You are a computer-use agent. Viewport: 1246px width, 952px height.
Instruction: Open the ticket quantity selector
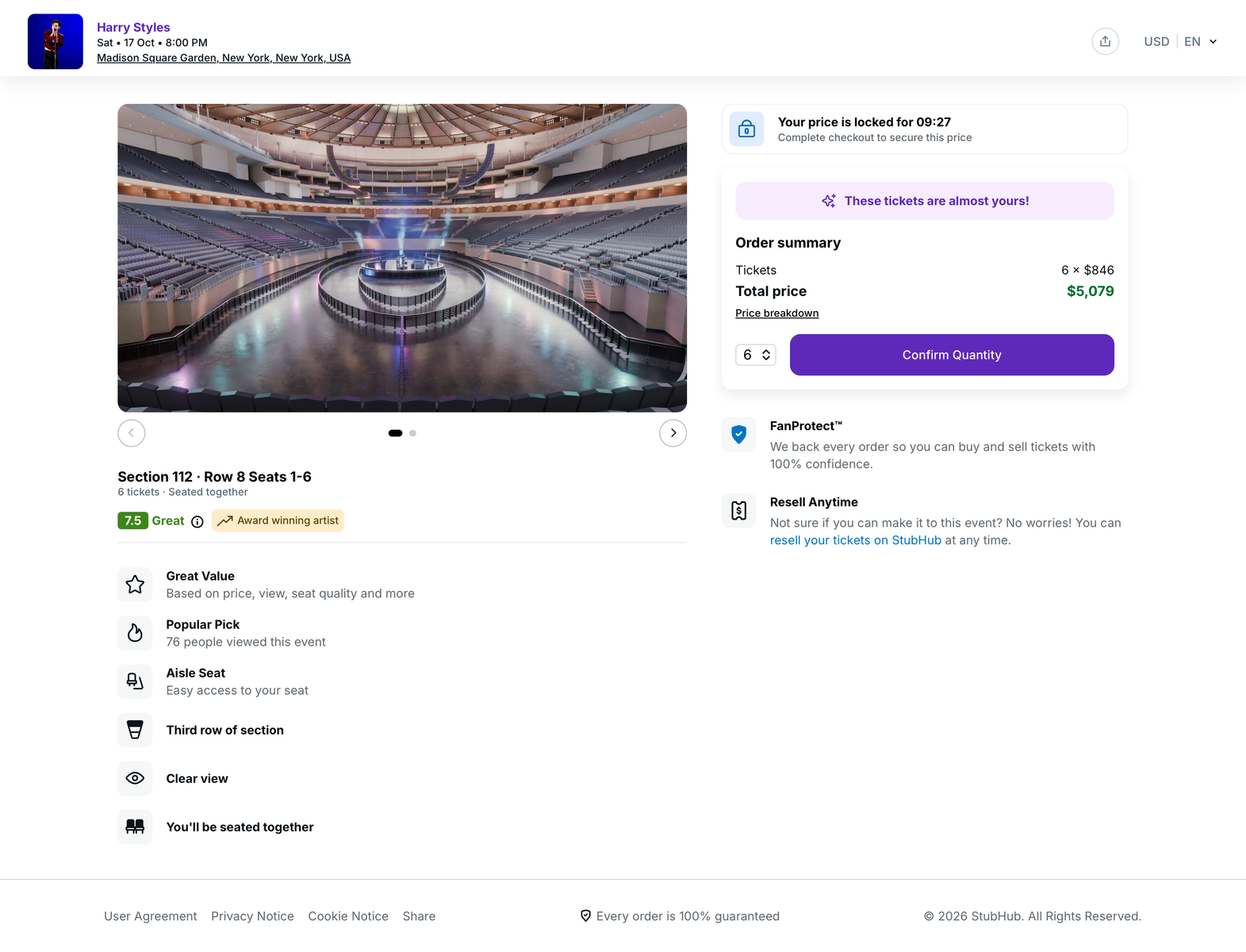756,355
